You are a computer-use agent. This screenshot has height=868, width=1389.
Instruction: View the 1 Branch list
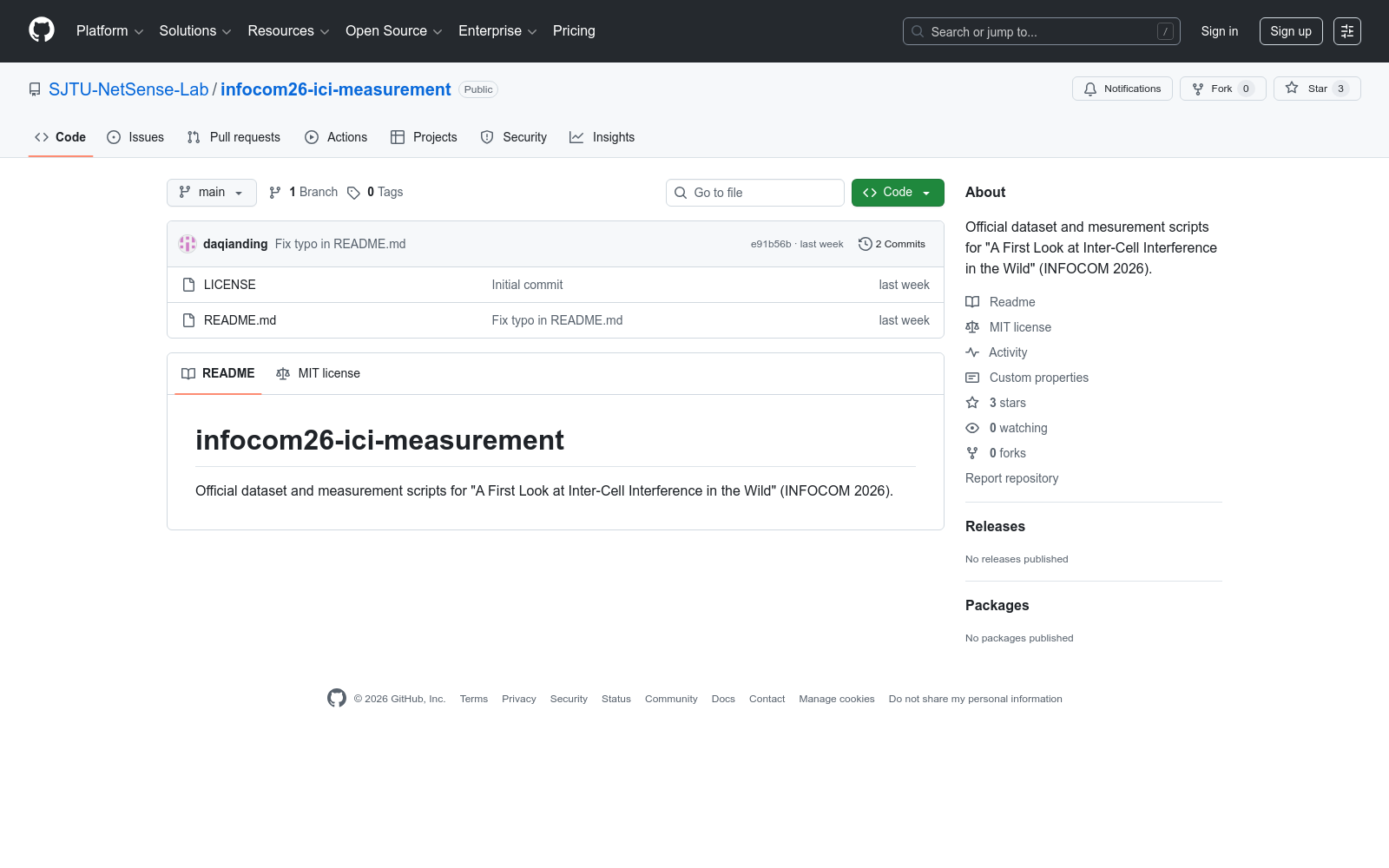[x=303, y=193]
